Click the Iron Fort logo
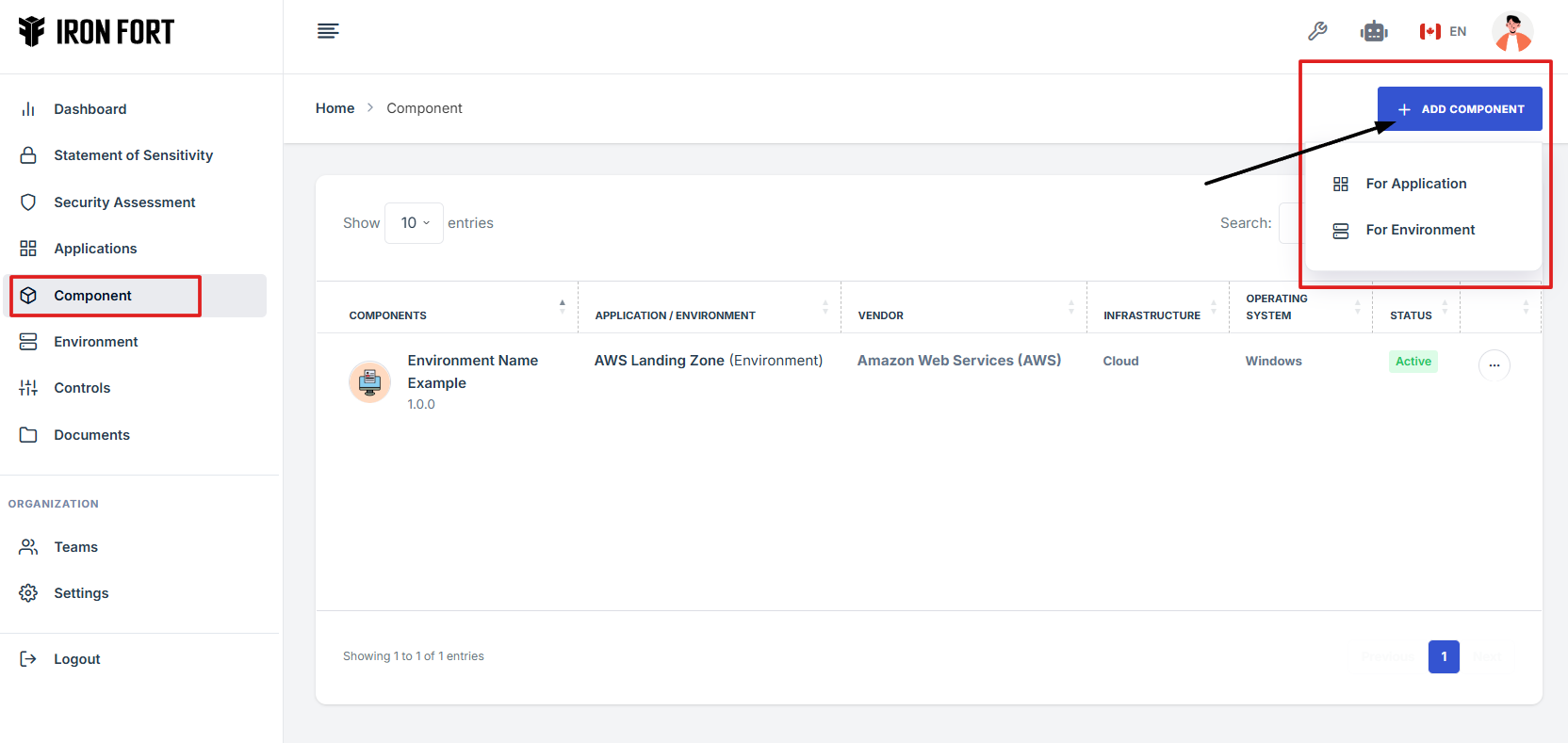1568x743 pixels. (x=96, y=32)
